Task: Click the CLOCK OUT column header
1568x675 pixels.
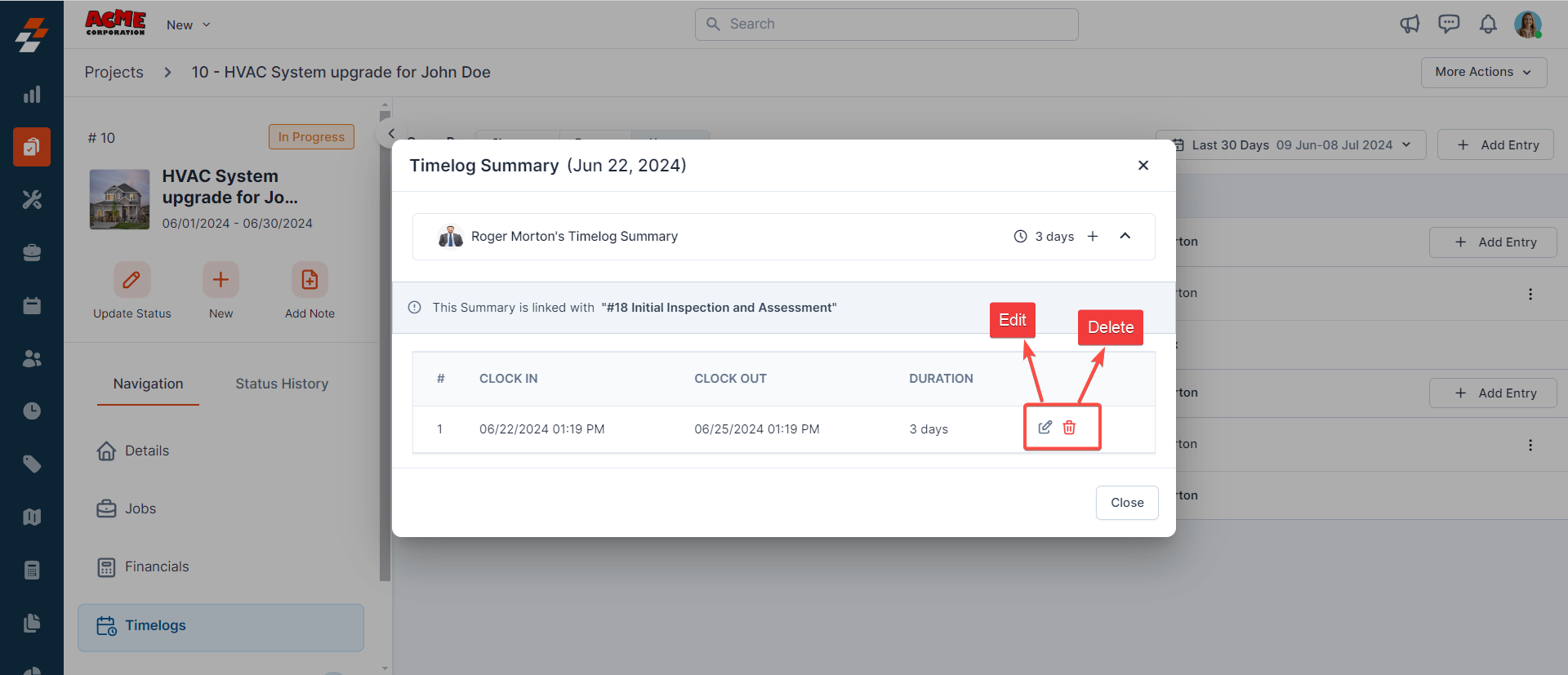Action: 730,379
